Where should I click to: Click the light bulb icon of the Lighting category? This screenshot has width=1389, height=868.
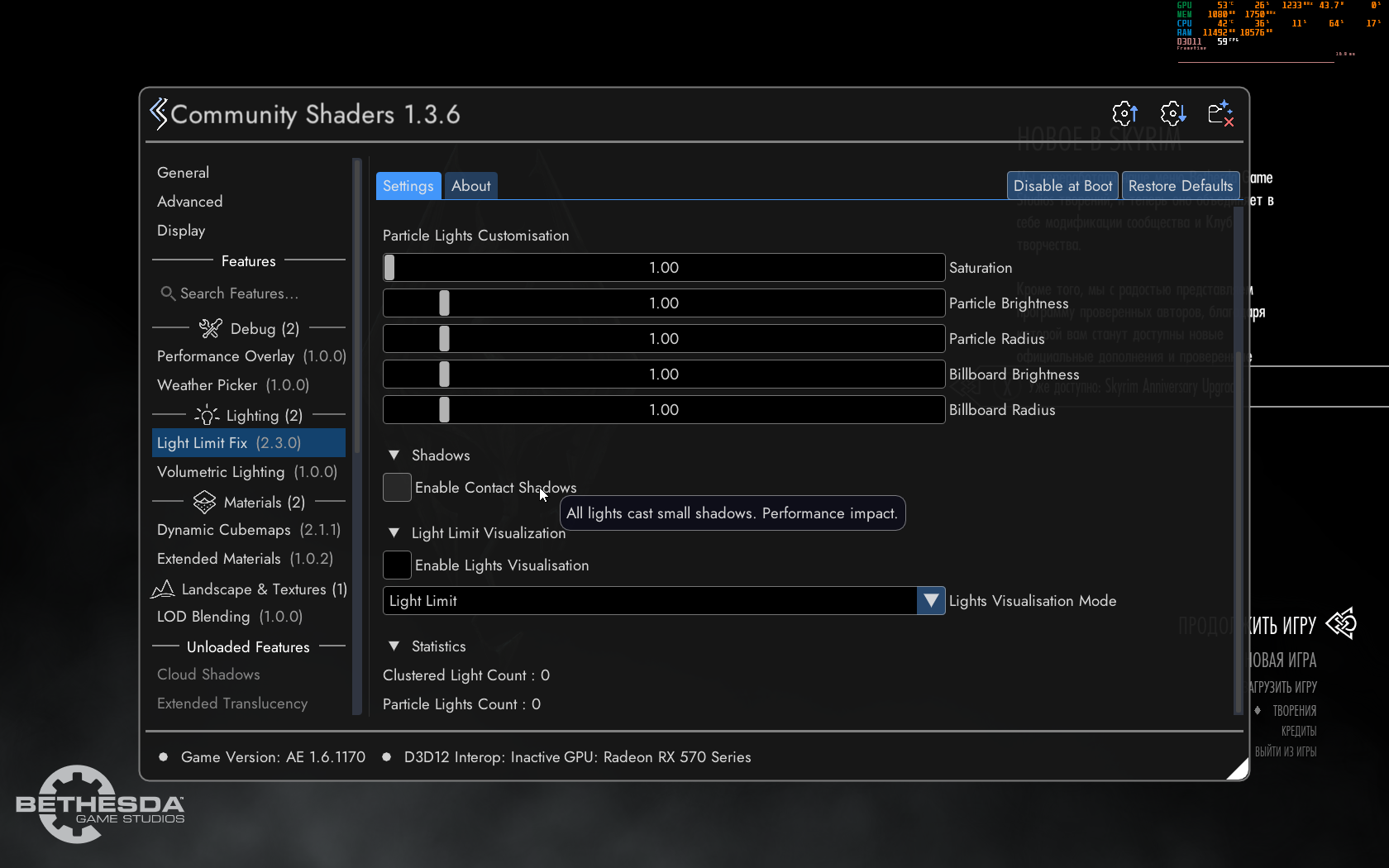(x=207, y=415)
